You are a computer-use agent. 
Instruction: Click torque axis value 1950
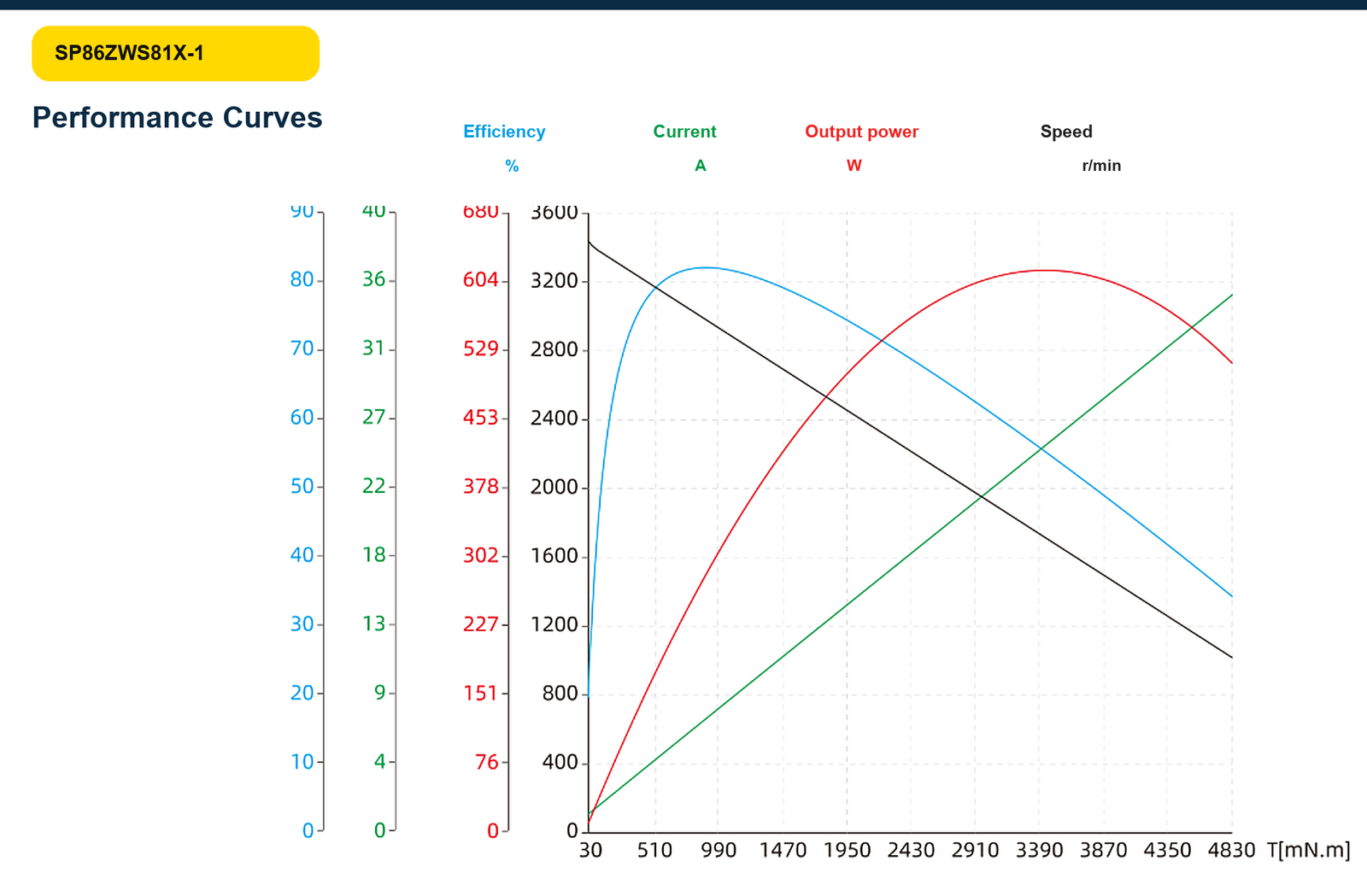click(848, 851)
